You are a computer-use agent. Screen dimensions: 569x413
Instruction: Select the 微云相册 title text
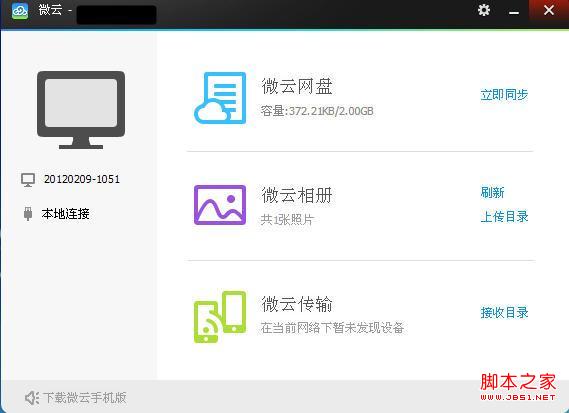point(297,195)
